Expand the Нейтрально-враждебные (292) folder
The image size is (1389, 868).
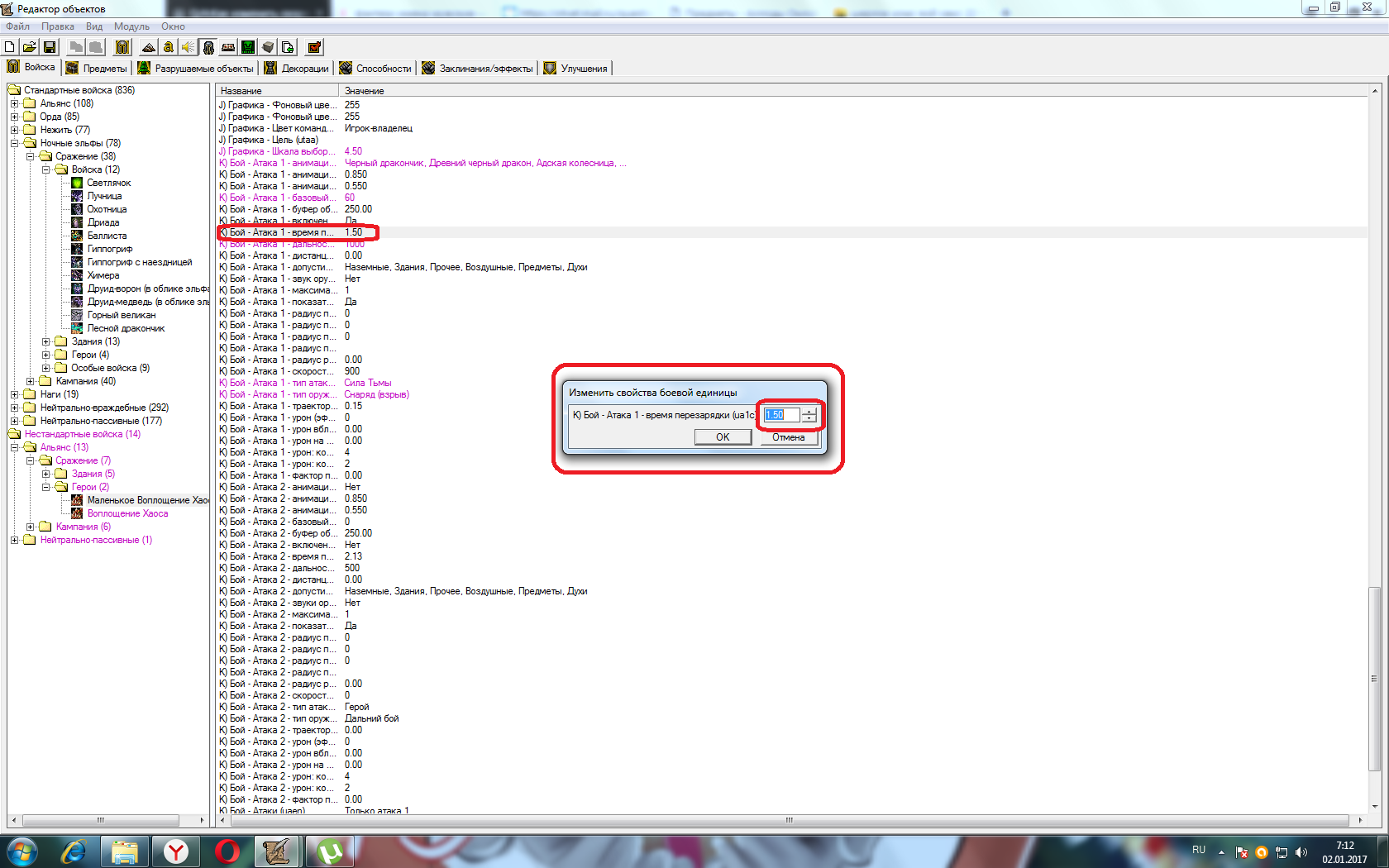click(x=14, y=408)
